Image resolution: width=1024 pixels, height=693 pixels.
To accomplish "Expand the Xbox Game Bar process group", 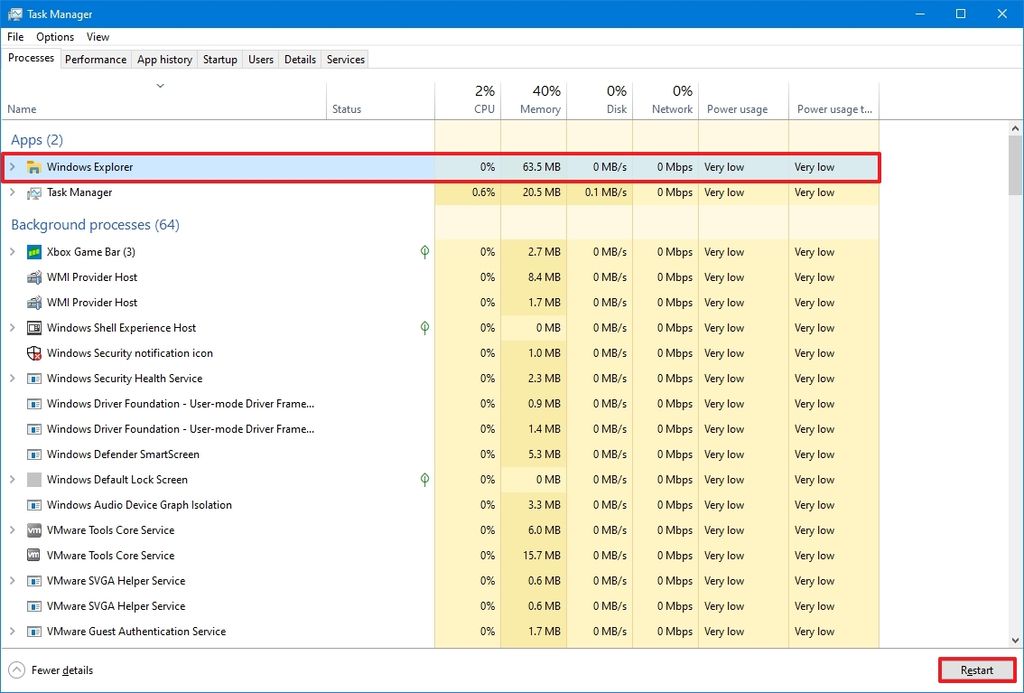I will [14, 252].
